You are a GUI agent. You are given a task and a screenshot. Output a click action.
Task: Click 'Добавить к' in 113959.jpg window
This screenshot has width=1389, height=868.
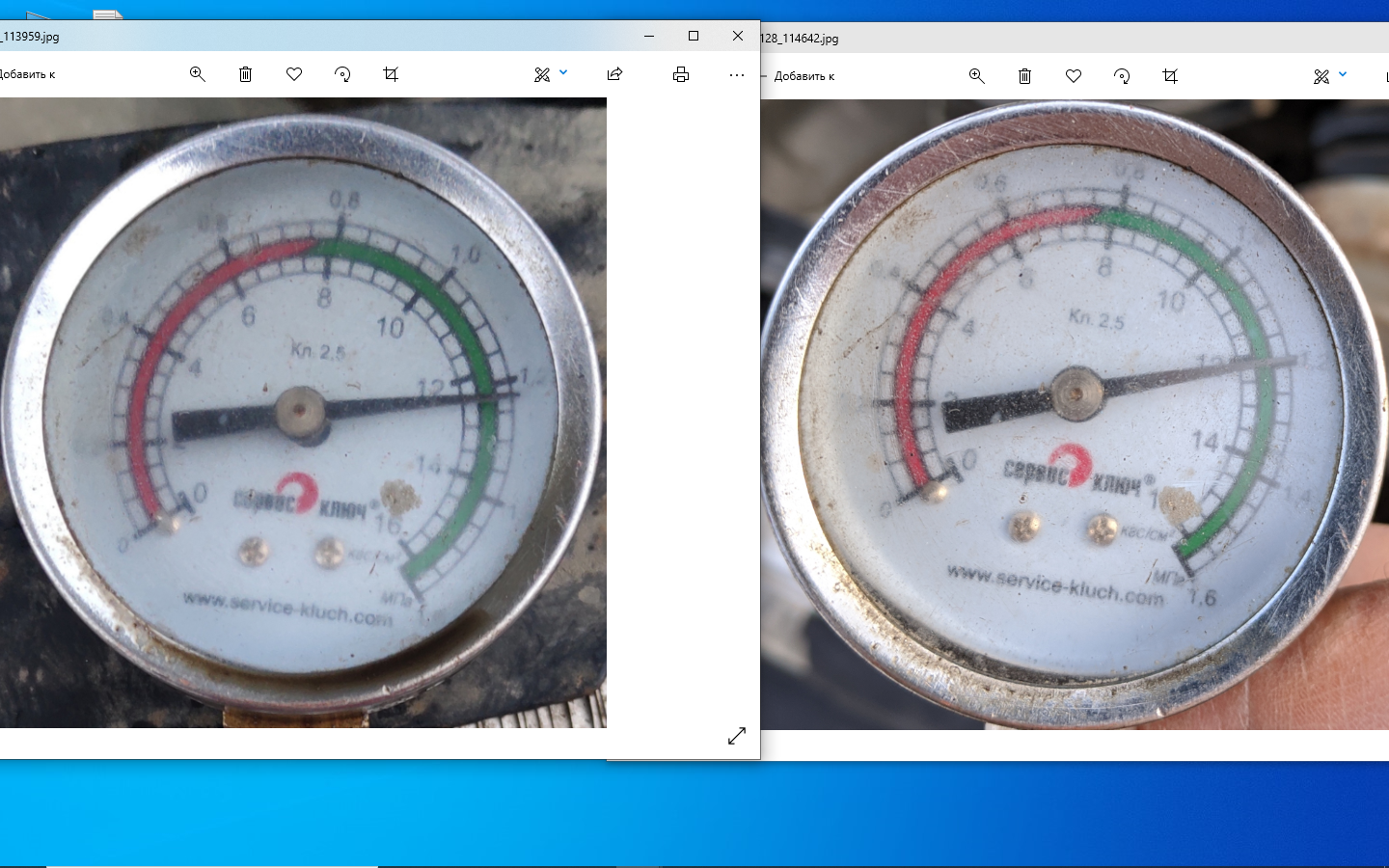pyautogui.click(x=27, y=74)
